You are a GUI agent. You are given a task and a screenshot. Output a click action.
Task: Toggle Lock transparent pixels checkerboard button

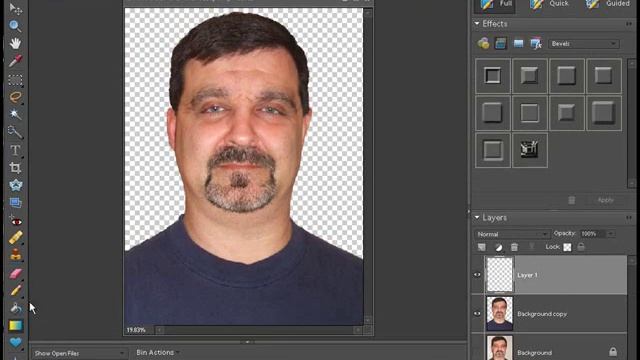[567, 247]
